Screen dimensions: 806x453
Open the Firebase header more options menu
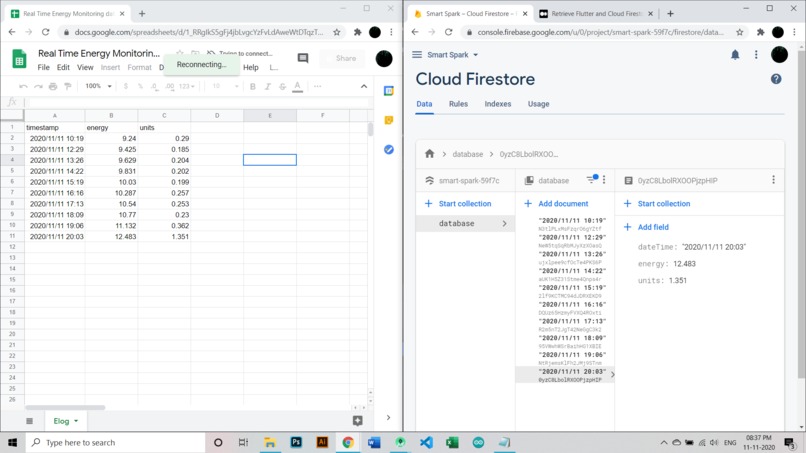coord(756,55)
